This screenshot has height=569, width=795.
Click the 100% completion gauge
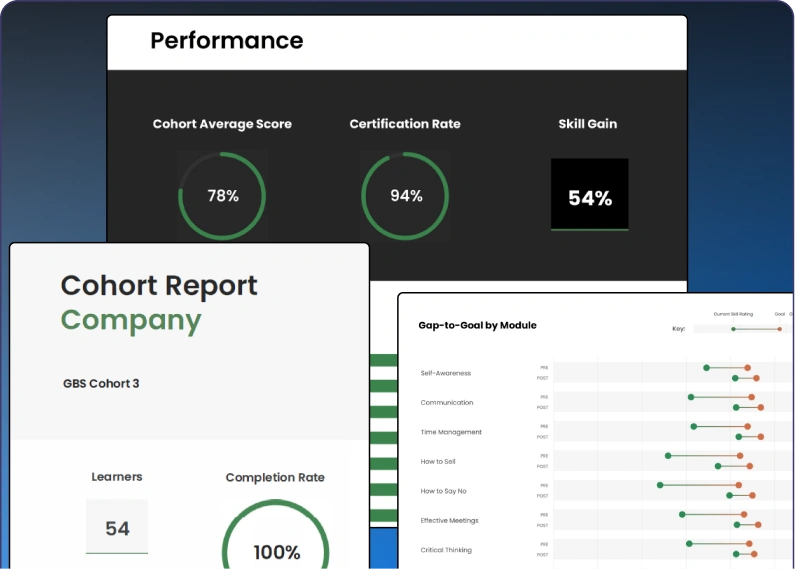coord(276,535)
